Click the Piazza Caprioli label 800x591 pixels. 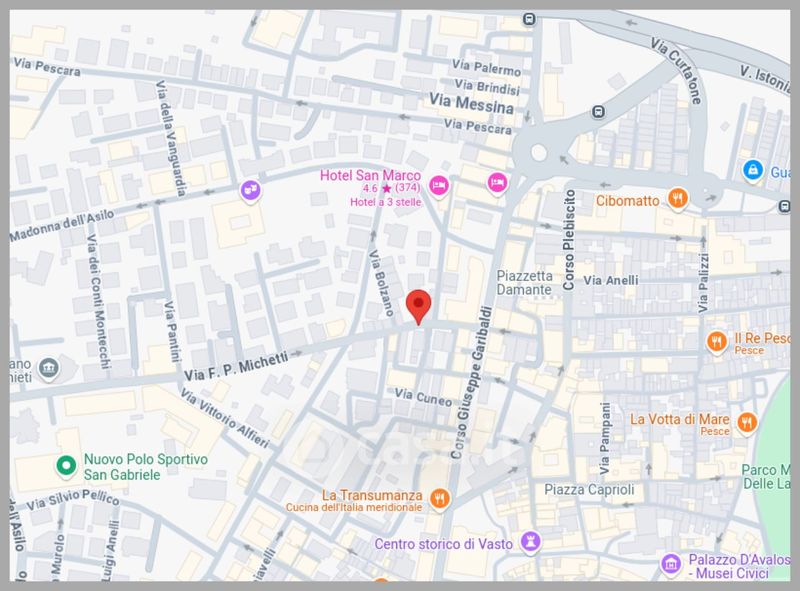point(589,489)
